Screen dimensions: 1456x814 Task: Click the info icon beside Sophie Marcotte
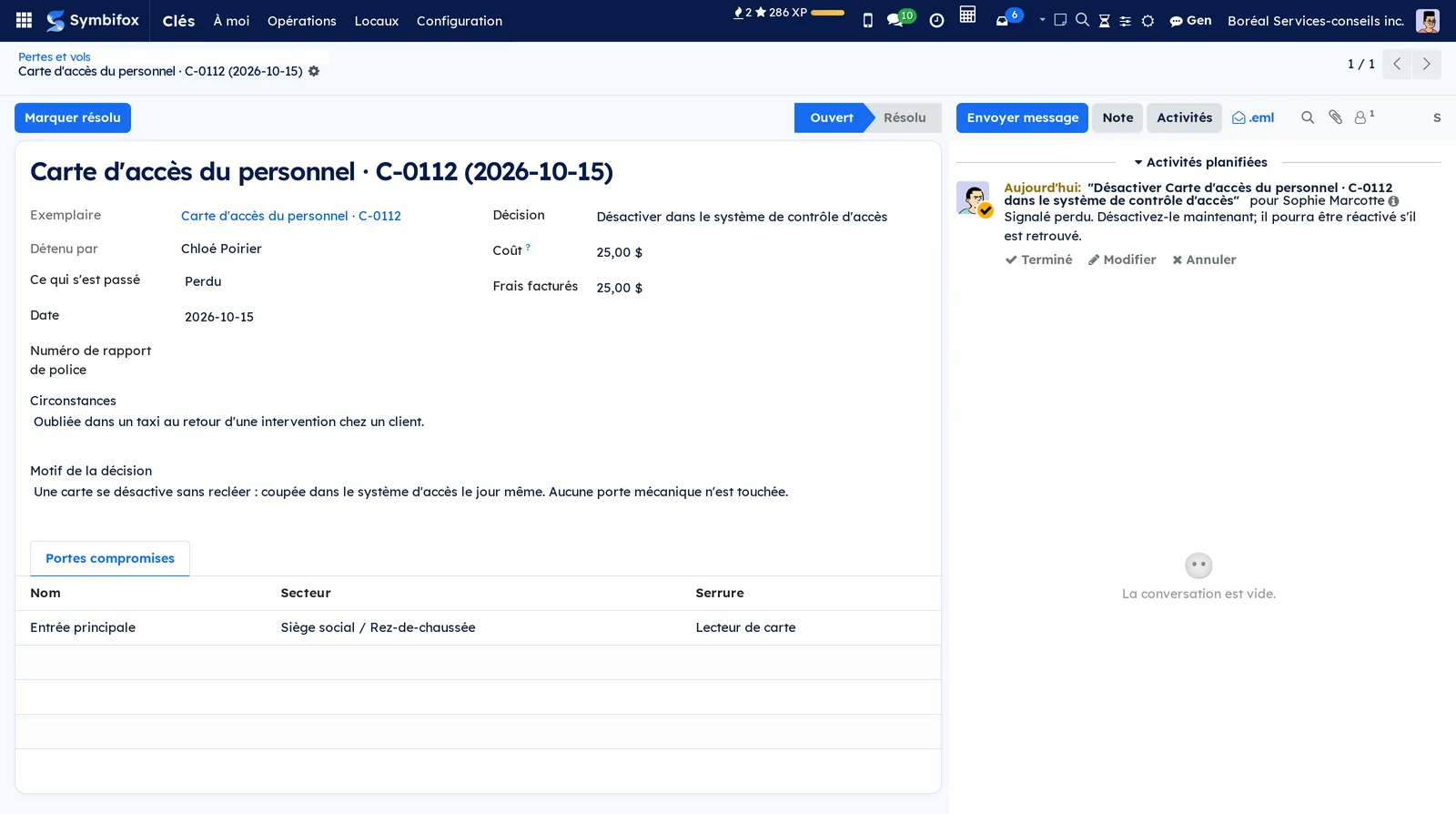[1393, 201]
